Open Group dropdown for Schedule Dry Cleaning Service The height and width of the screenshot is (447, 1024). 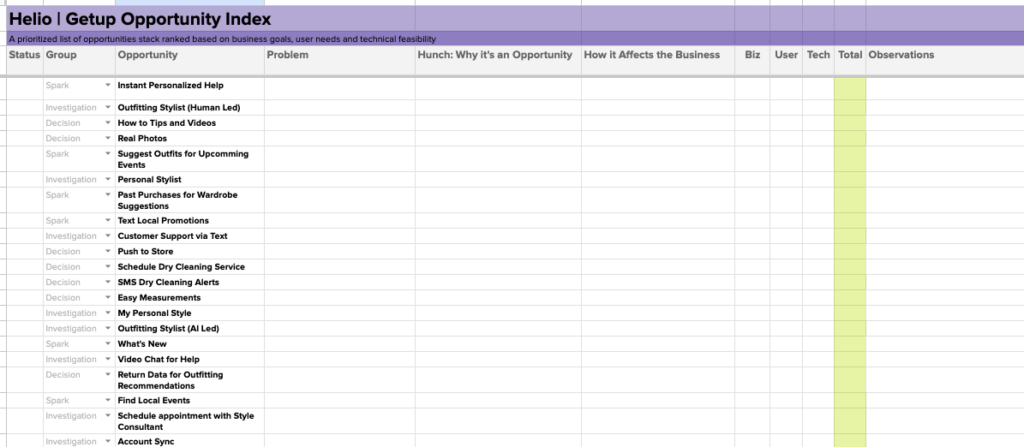[108, 267]
